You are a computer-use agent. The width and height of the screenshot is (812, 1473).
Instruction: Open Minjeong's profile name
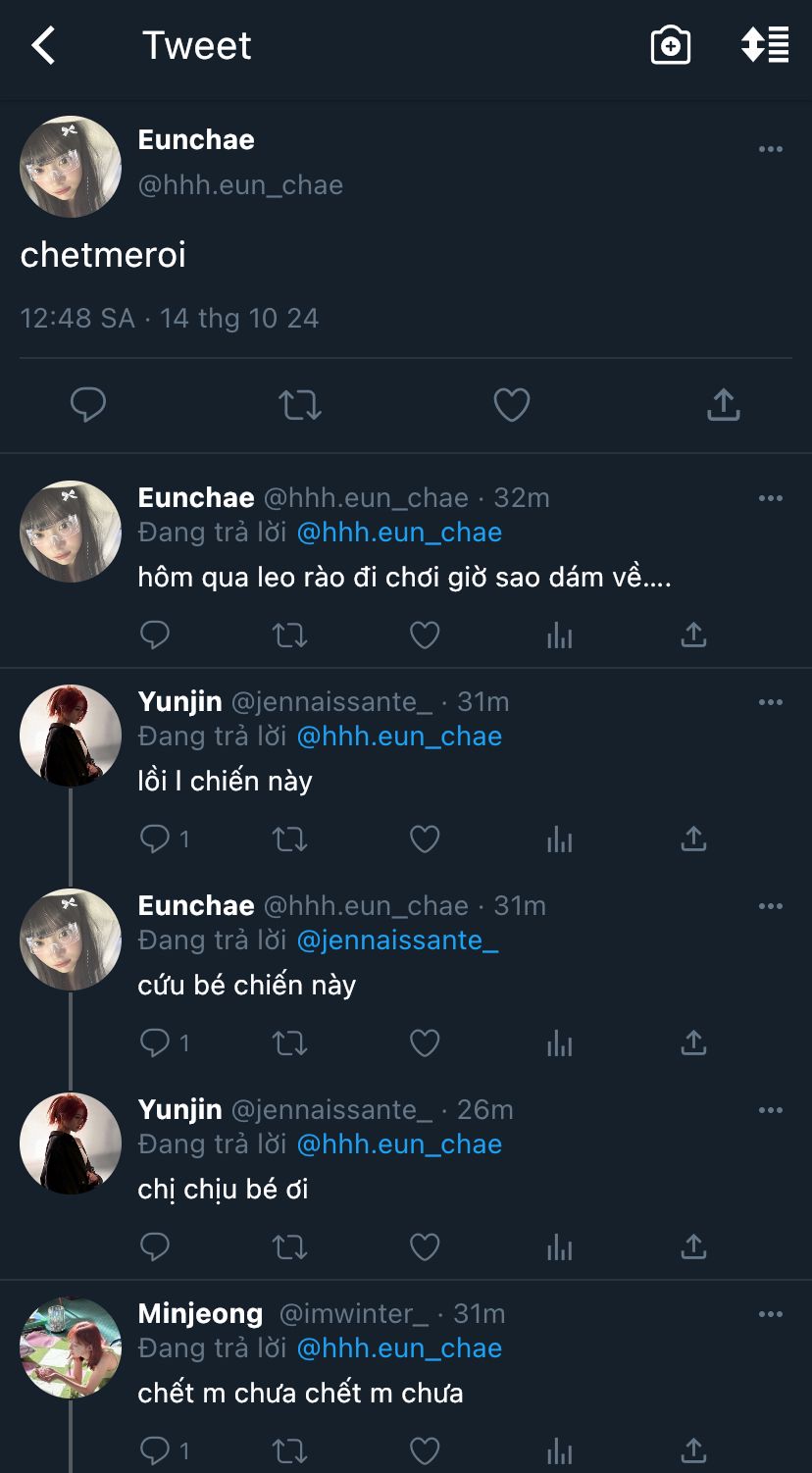[x=200, y=1313]
